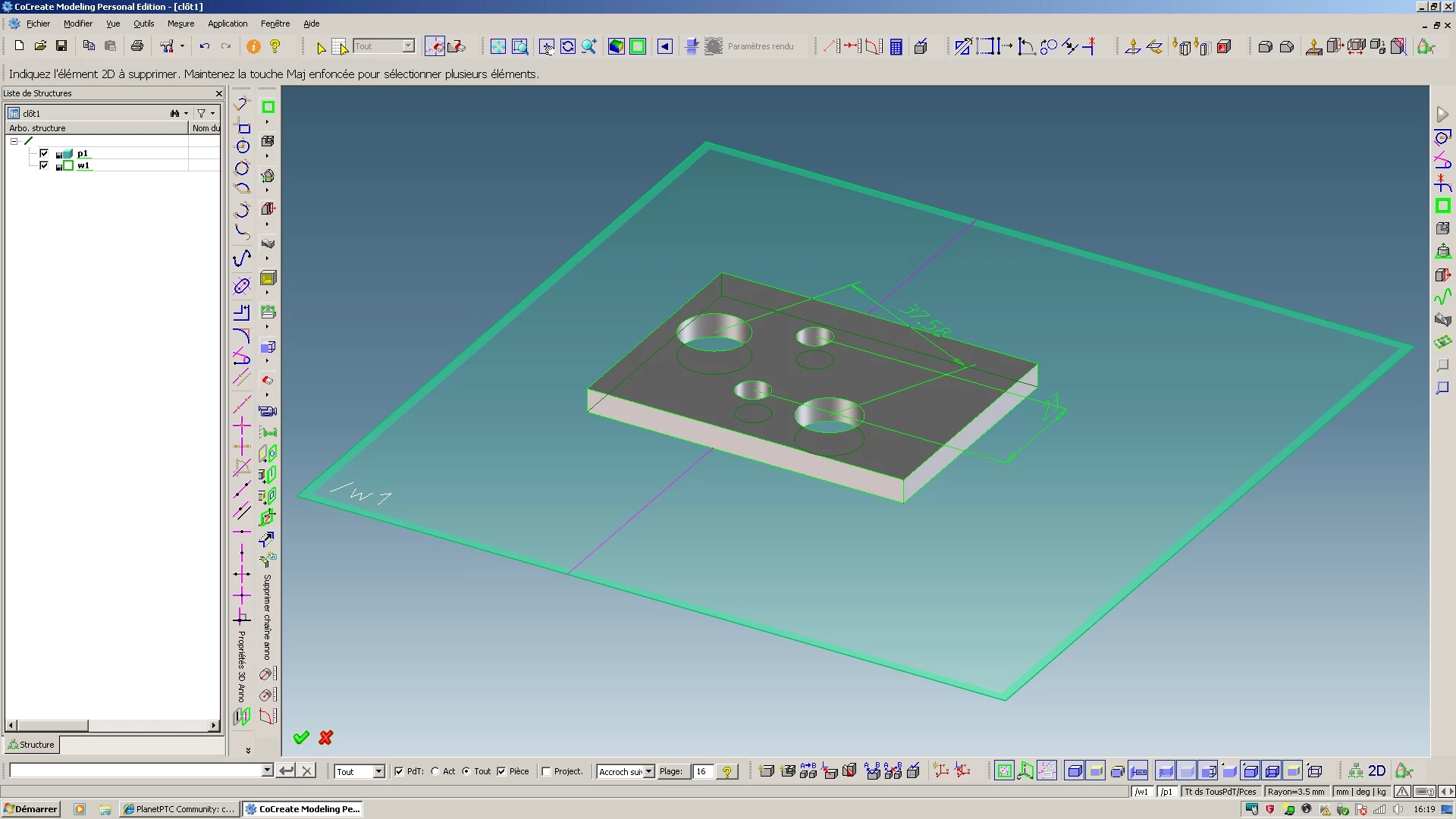Collapse the root structure tree node

coord(14,141)
